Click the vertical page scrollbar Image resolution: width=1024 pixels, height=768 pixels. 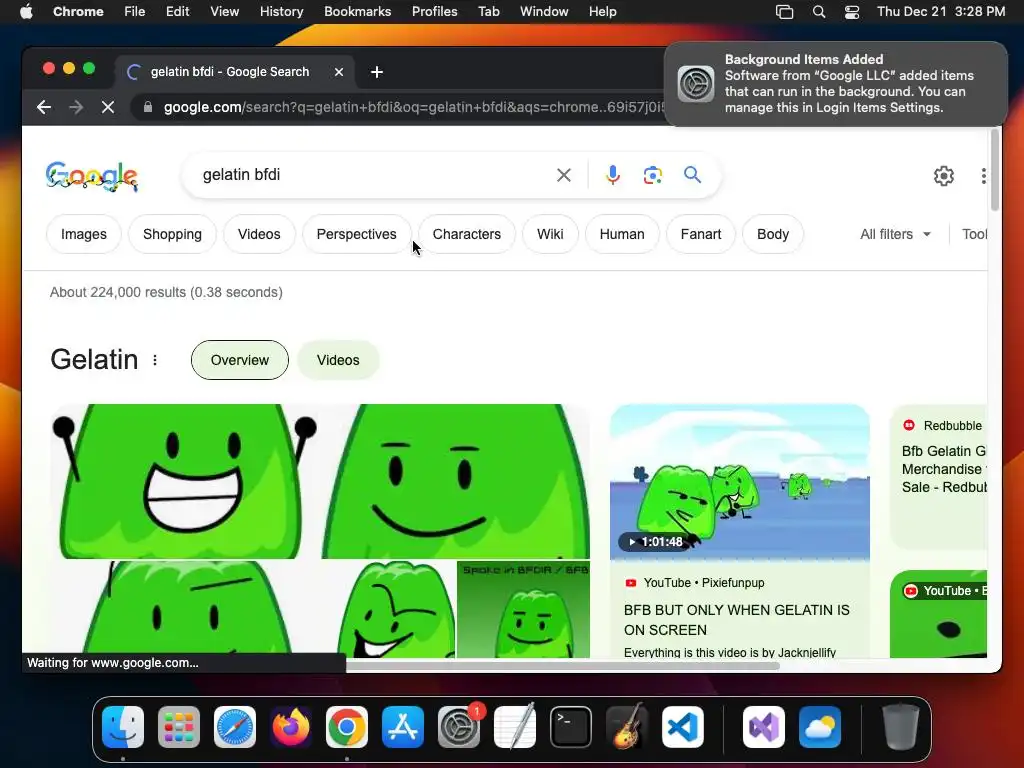tap(995, 171)
